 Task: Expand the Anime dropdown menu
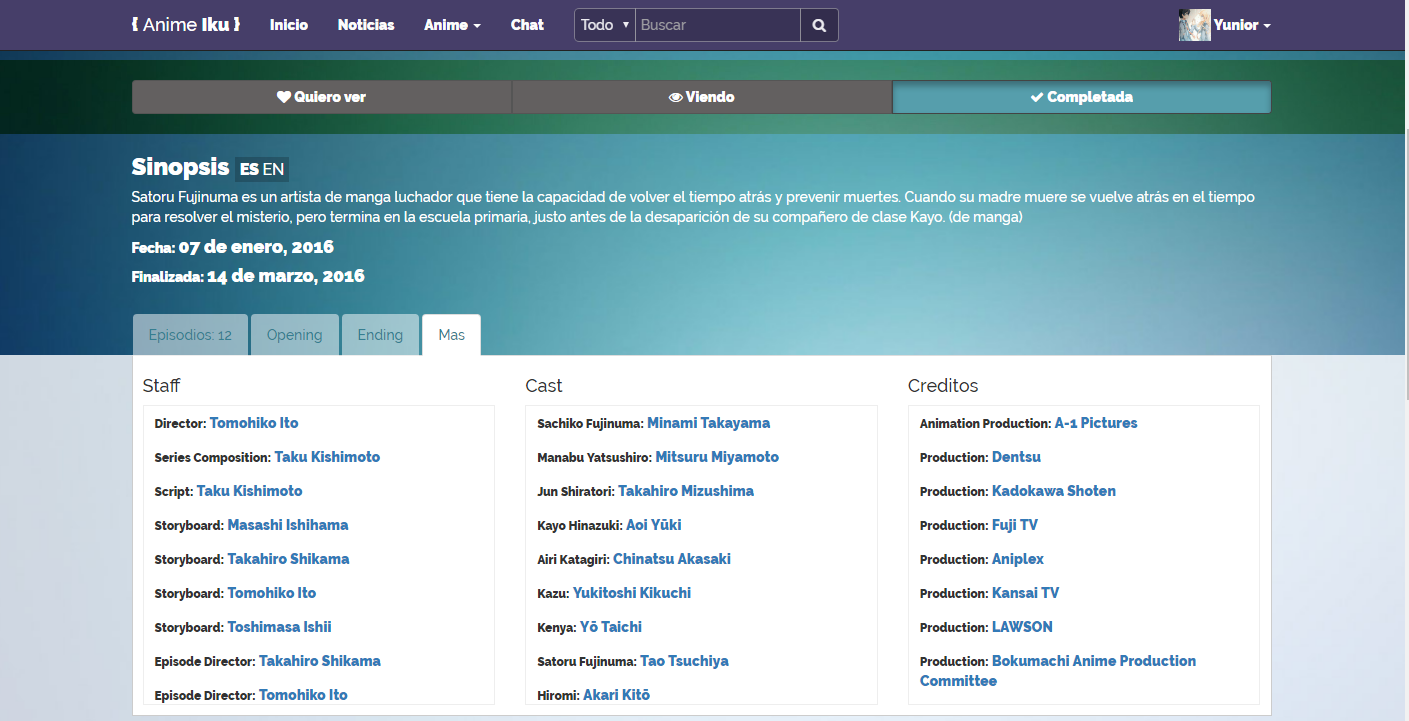tap(452, 25)
